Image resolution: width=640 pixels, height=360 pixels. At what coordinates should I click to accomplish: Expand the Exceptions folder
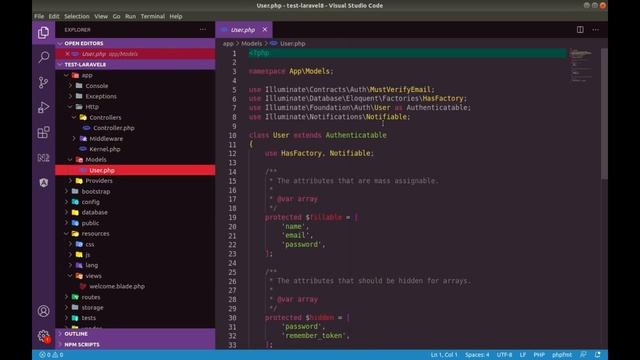(x=70, y=96)
